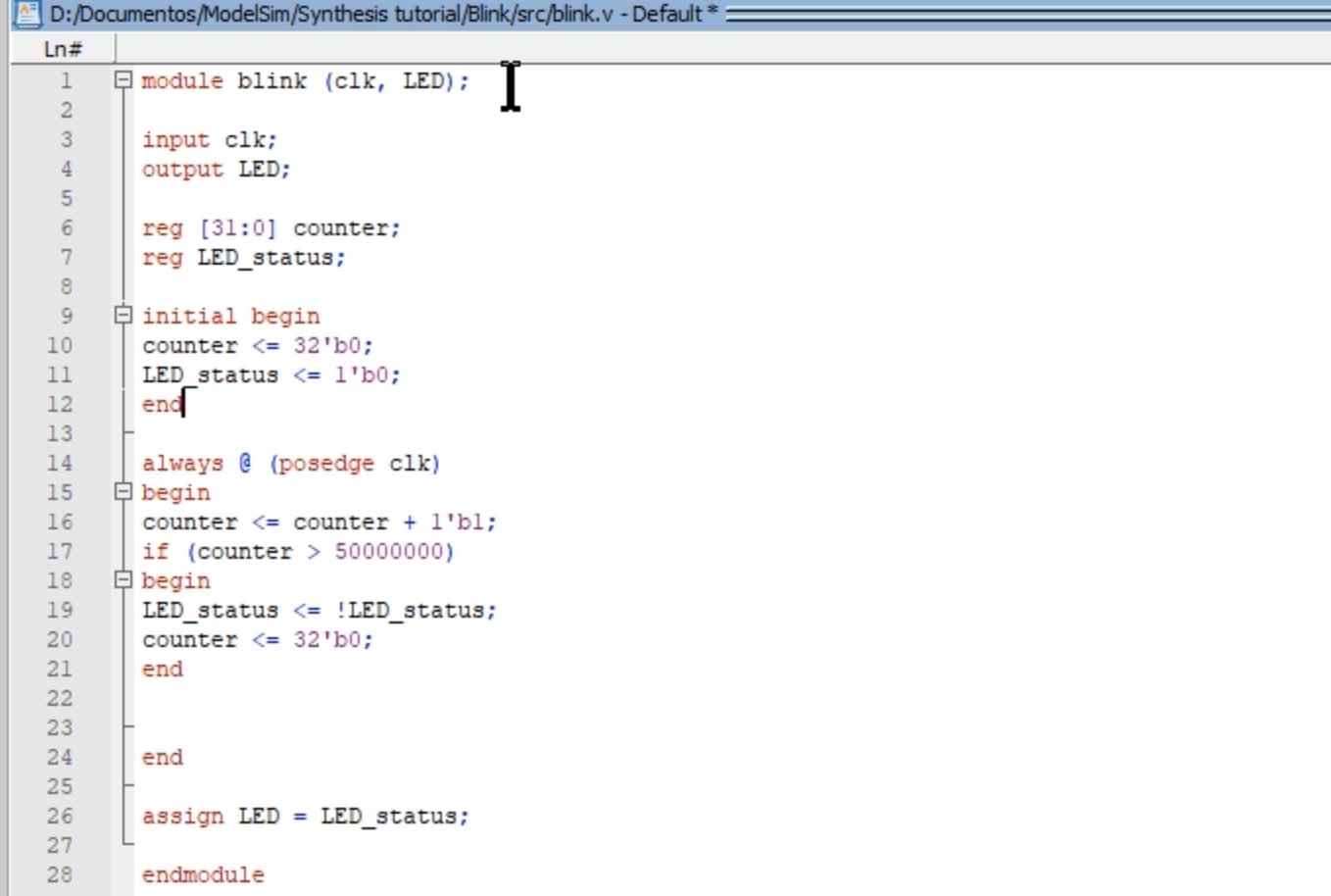Click the Ln# column header

pyautogui.click(x=63, y=49)
